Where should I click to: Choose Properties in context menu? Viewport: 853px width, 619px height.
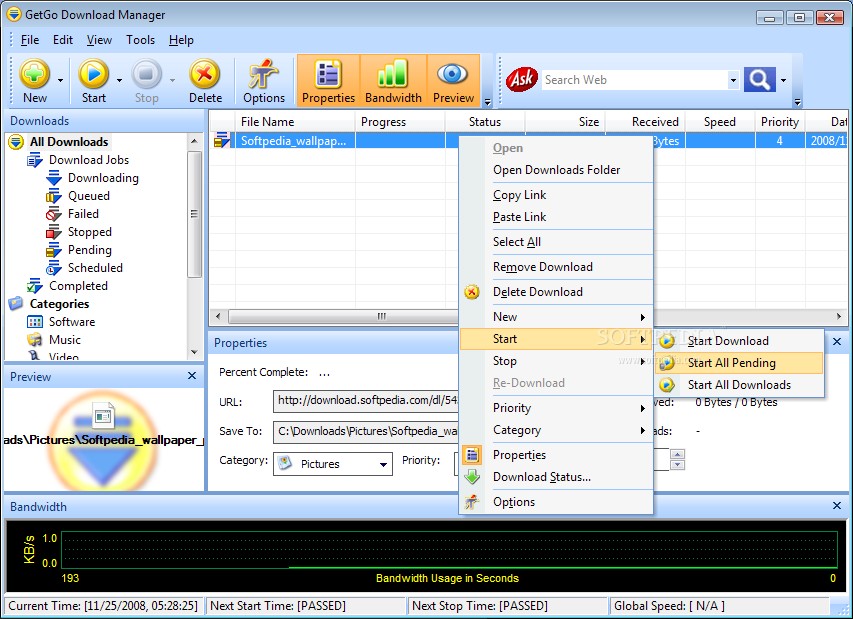[557, 455]
